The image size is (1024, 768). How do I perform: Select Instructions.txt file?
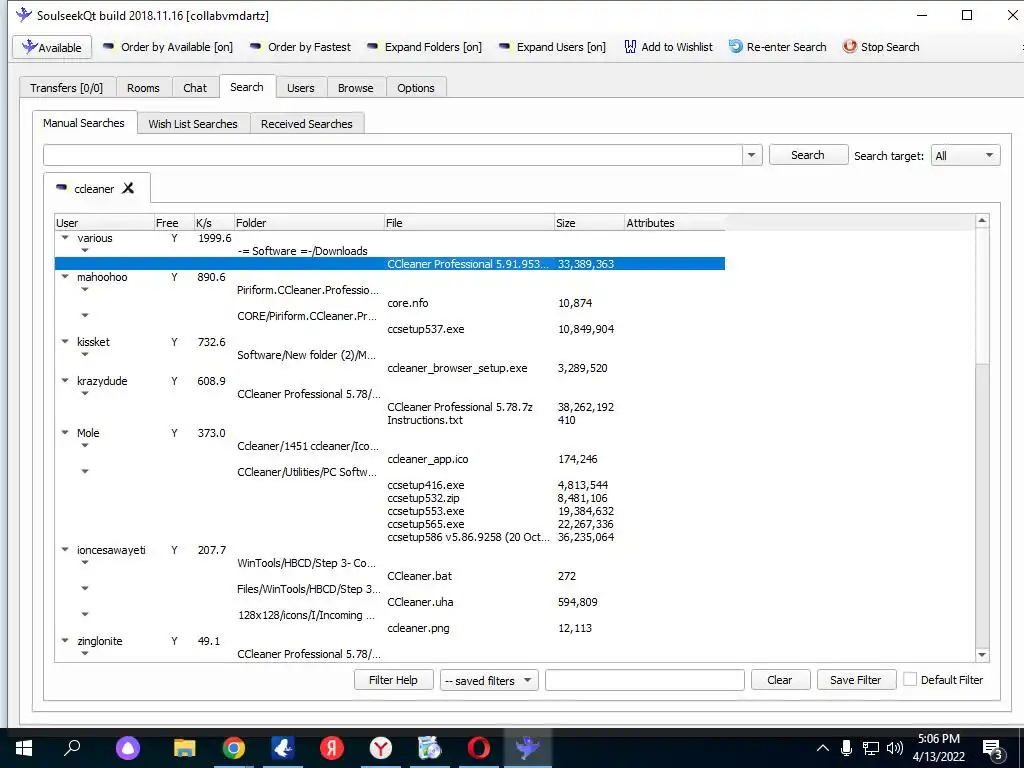425,420
